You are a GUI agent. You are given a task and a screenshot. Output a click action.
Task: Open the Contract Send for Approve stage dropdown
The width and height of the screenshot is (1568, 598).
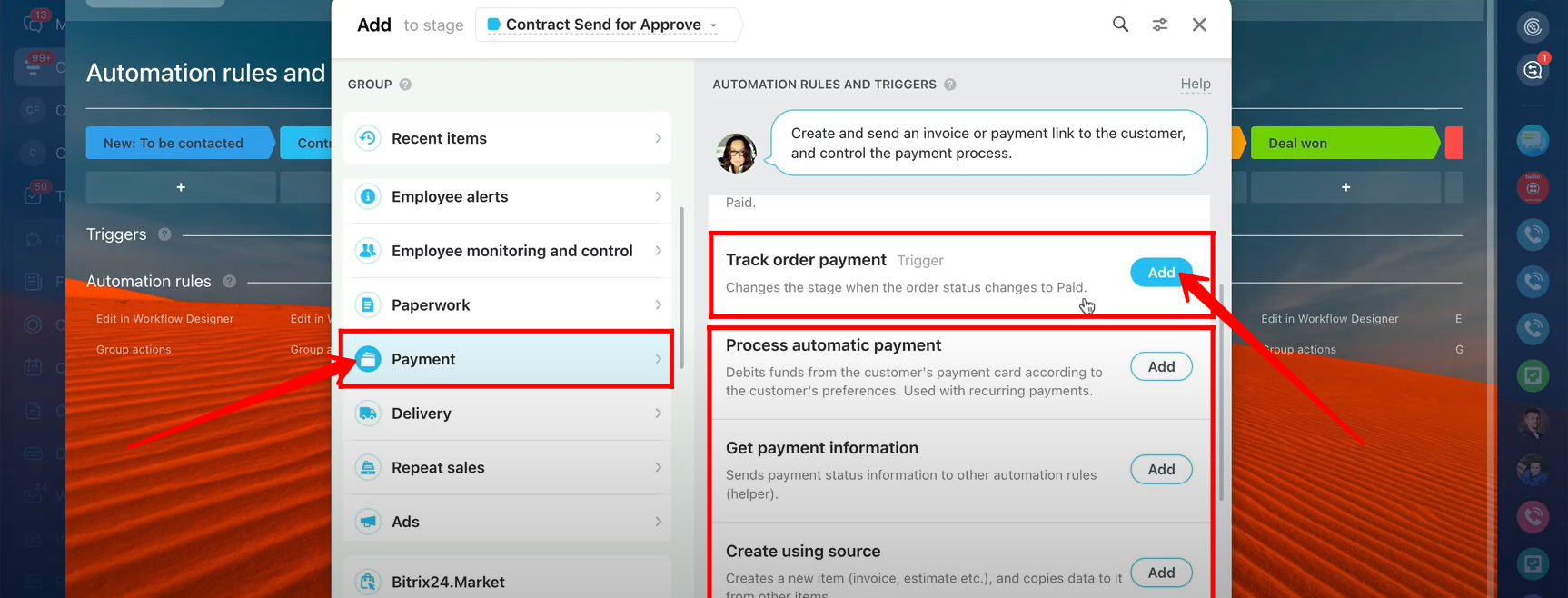point(606,25)
